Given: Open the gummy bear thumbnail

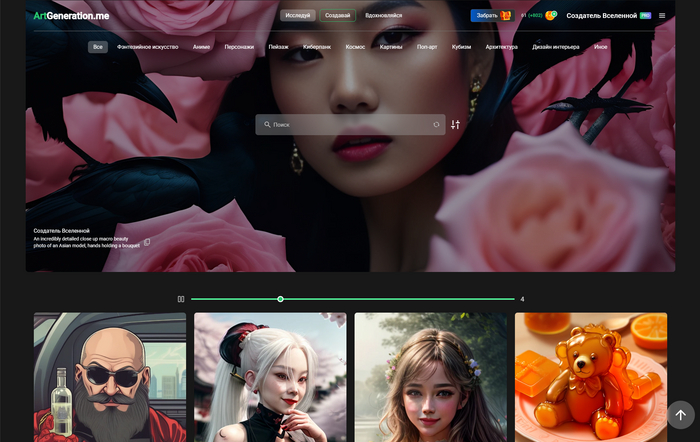Looking at the screenshot, I should pyautogui.click(x=591, y=377).
